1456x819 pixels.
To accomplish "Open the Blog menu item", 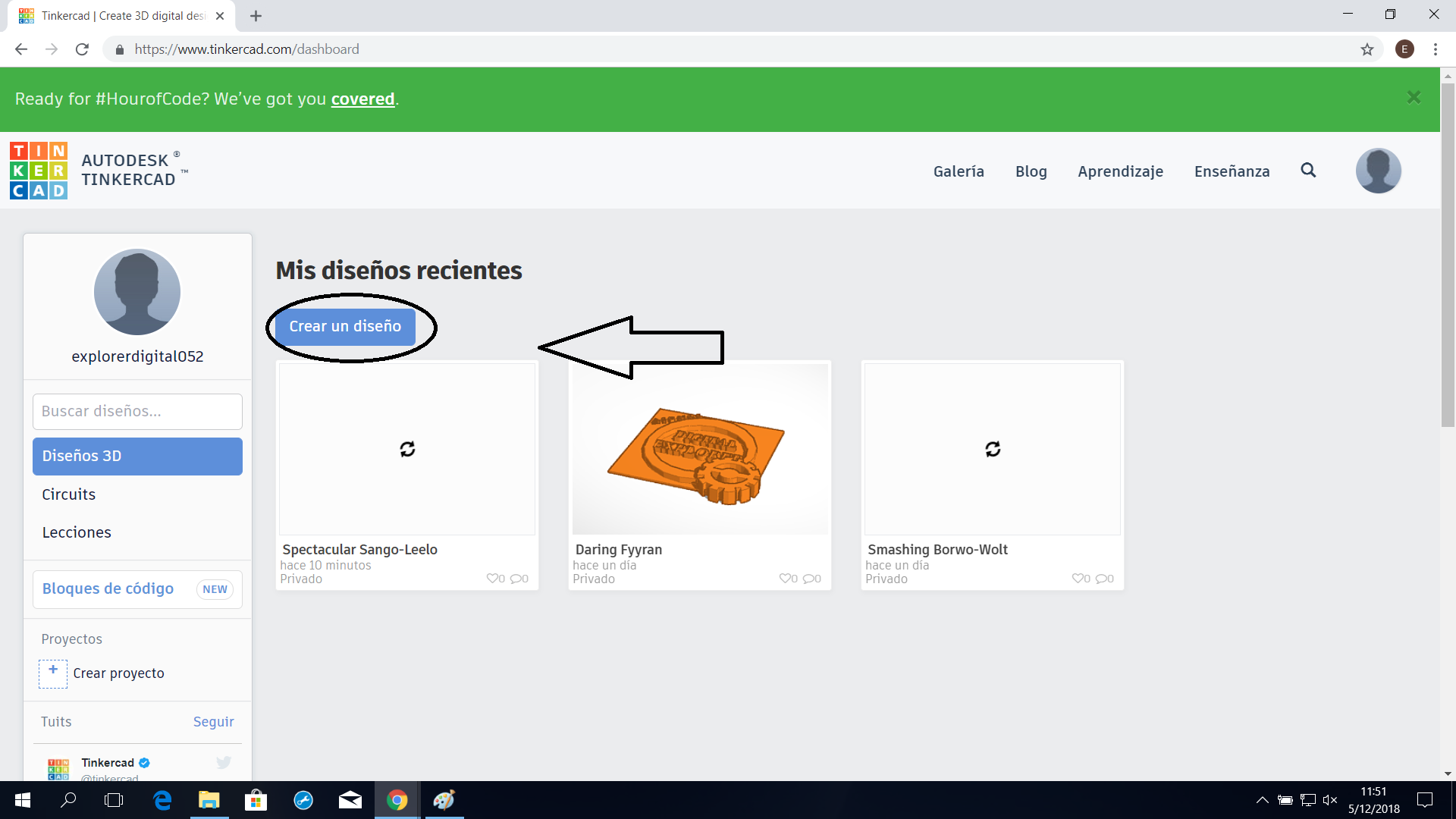I will click(x=1031, y=171).
